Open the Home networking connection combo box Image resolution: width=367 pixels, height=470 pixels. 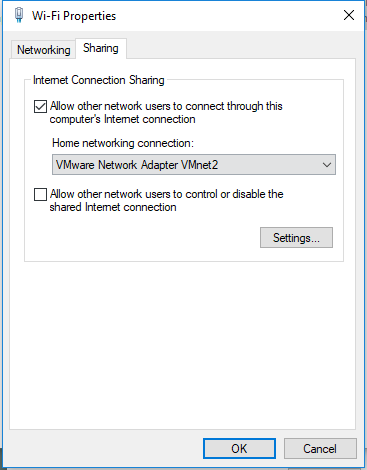point(194,165)
